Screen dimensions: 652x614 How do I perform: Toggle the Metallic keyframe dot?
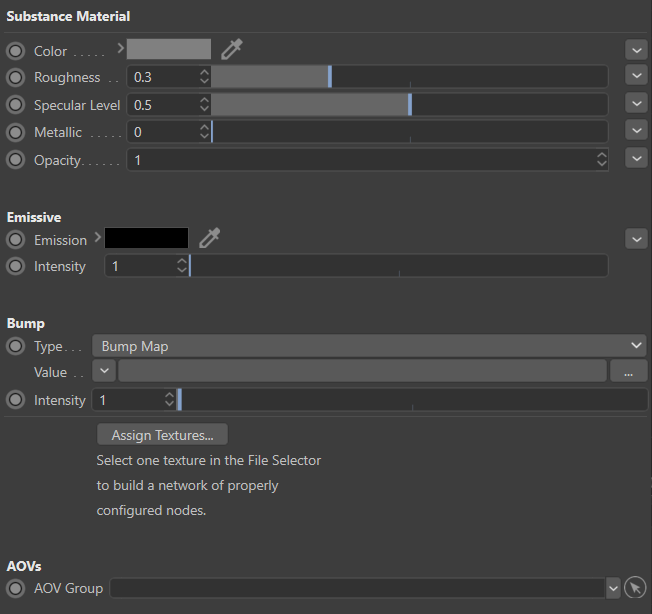[15, 132]
